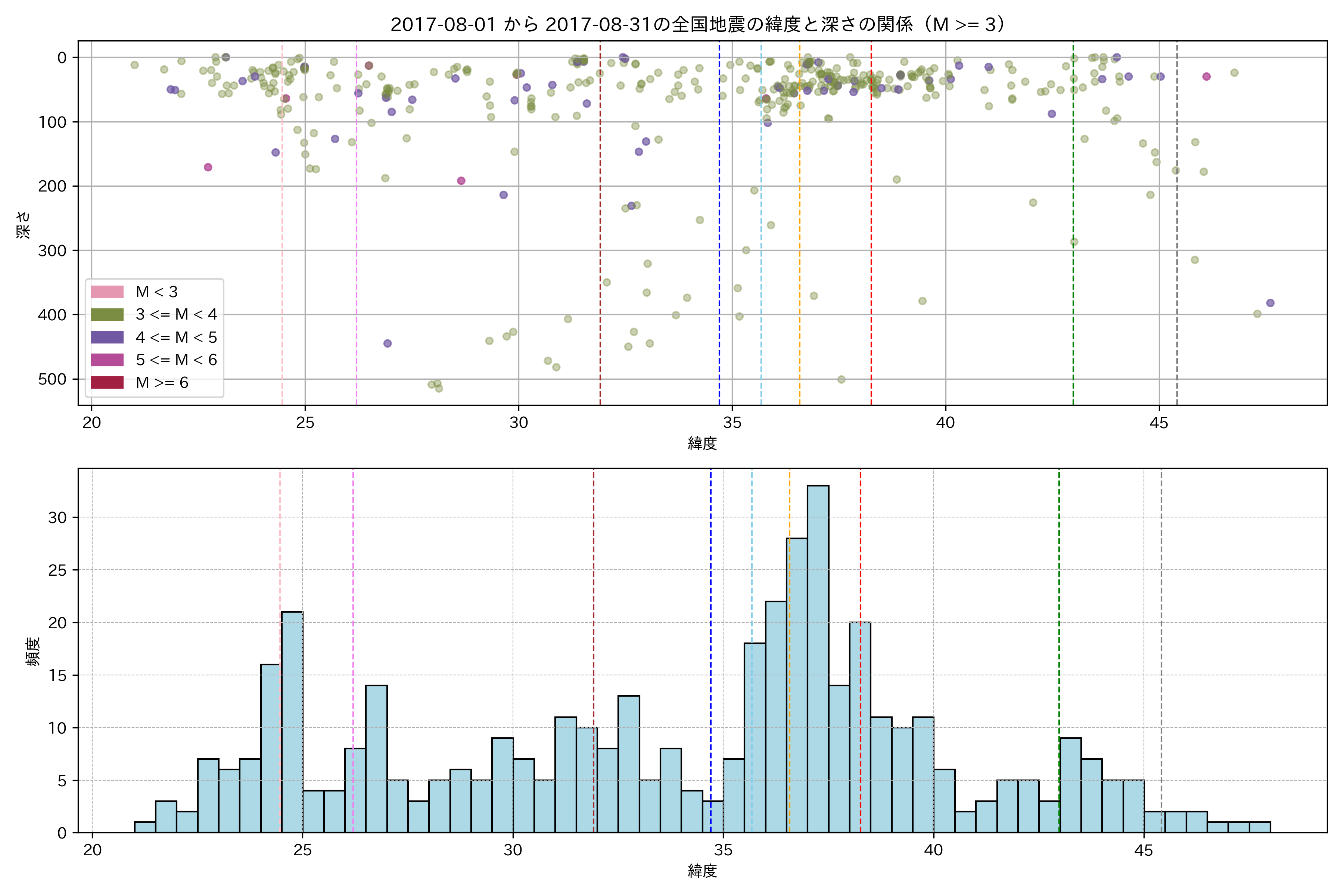
Task: Click the magenta 5 <= M < 6 swatch
Action: tap(107, 360)
